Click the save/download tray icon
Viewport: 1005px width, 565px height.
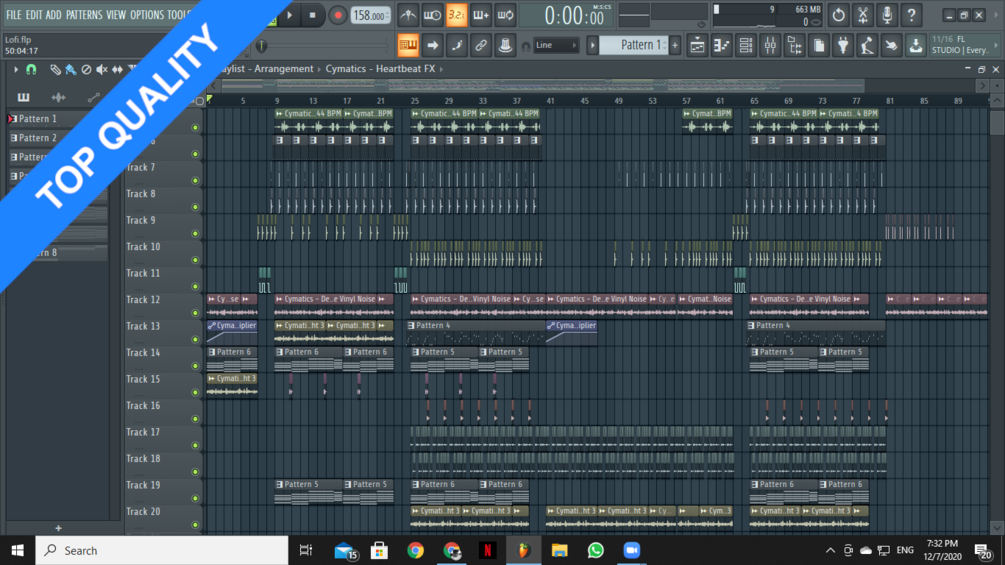(x=916, y=45)
